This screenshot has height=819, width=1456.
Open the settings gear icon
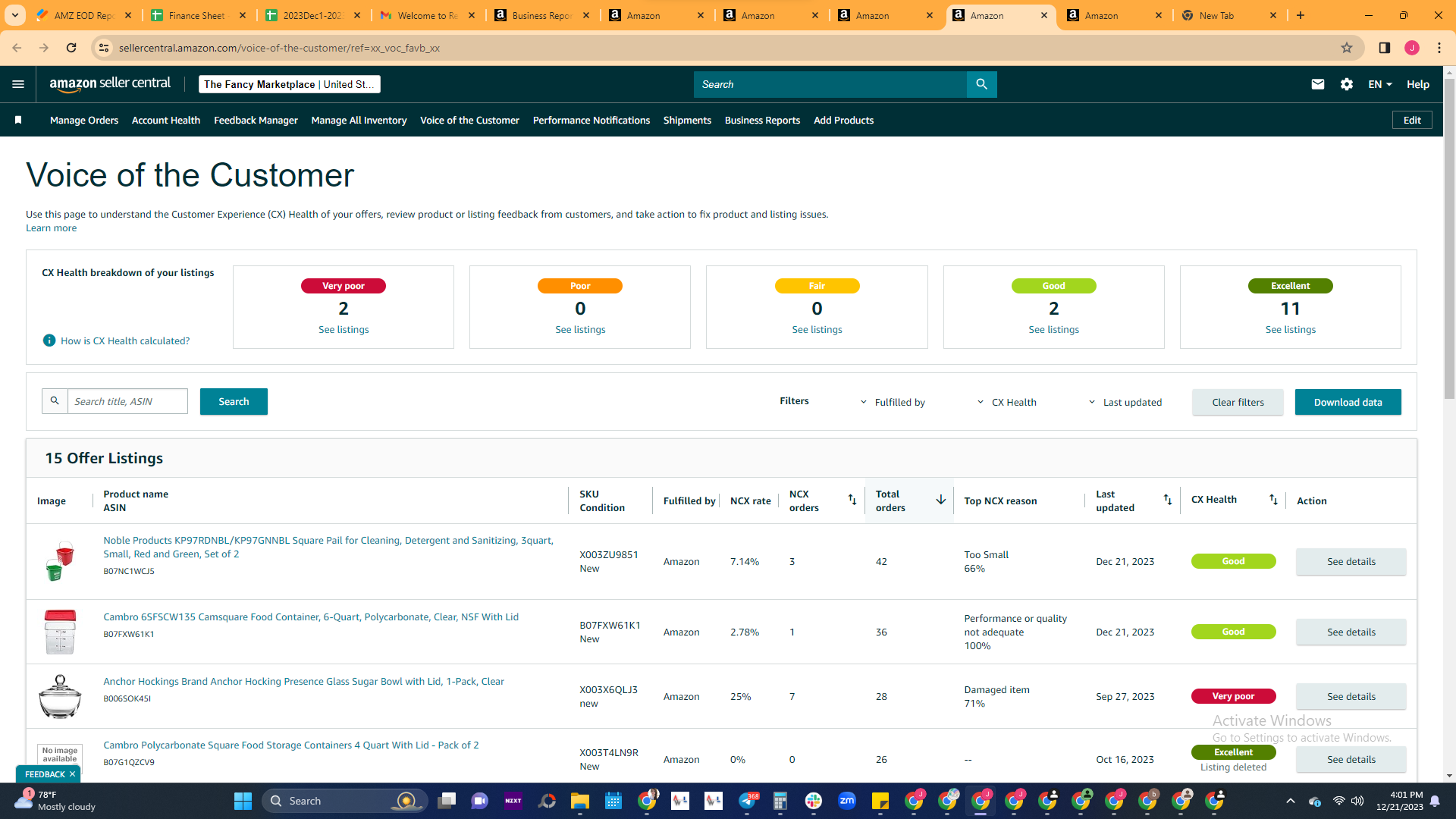point(1347,84)
